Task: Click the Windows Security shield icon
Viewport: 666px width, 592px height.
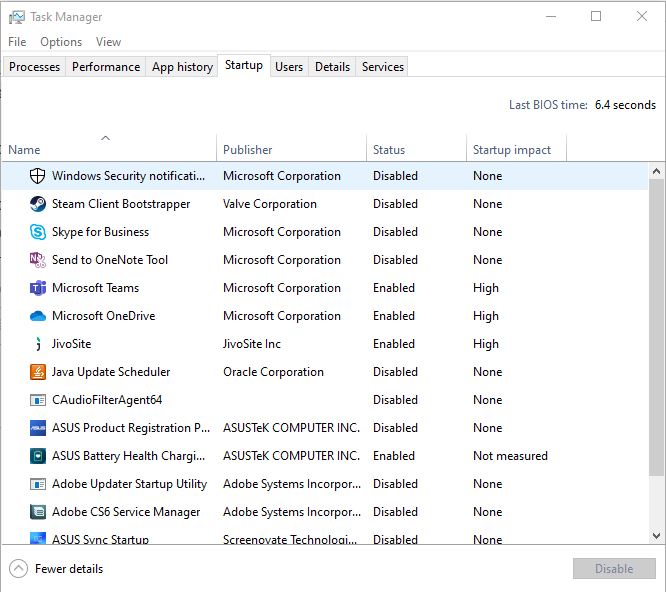Action: pyautogui.click(x=37, y=175)
